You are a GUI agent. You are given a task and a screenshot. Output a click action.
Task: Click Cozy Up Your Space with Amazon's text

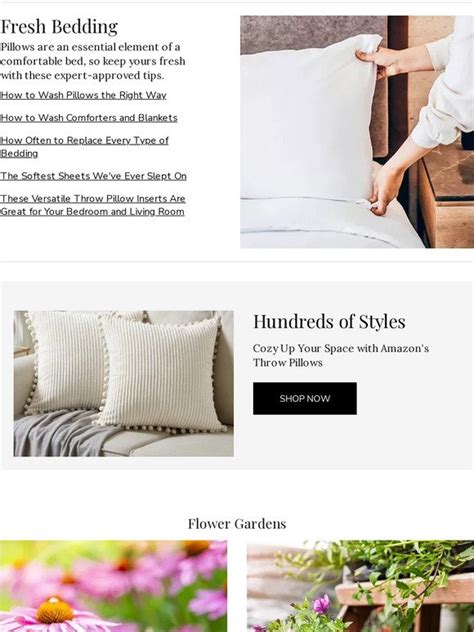(341, 348)
